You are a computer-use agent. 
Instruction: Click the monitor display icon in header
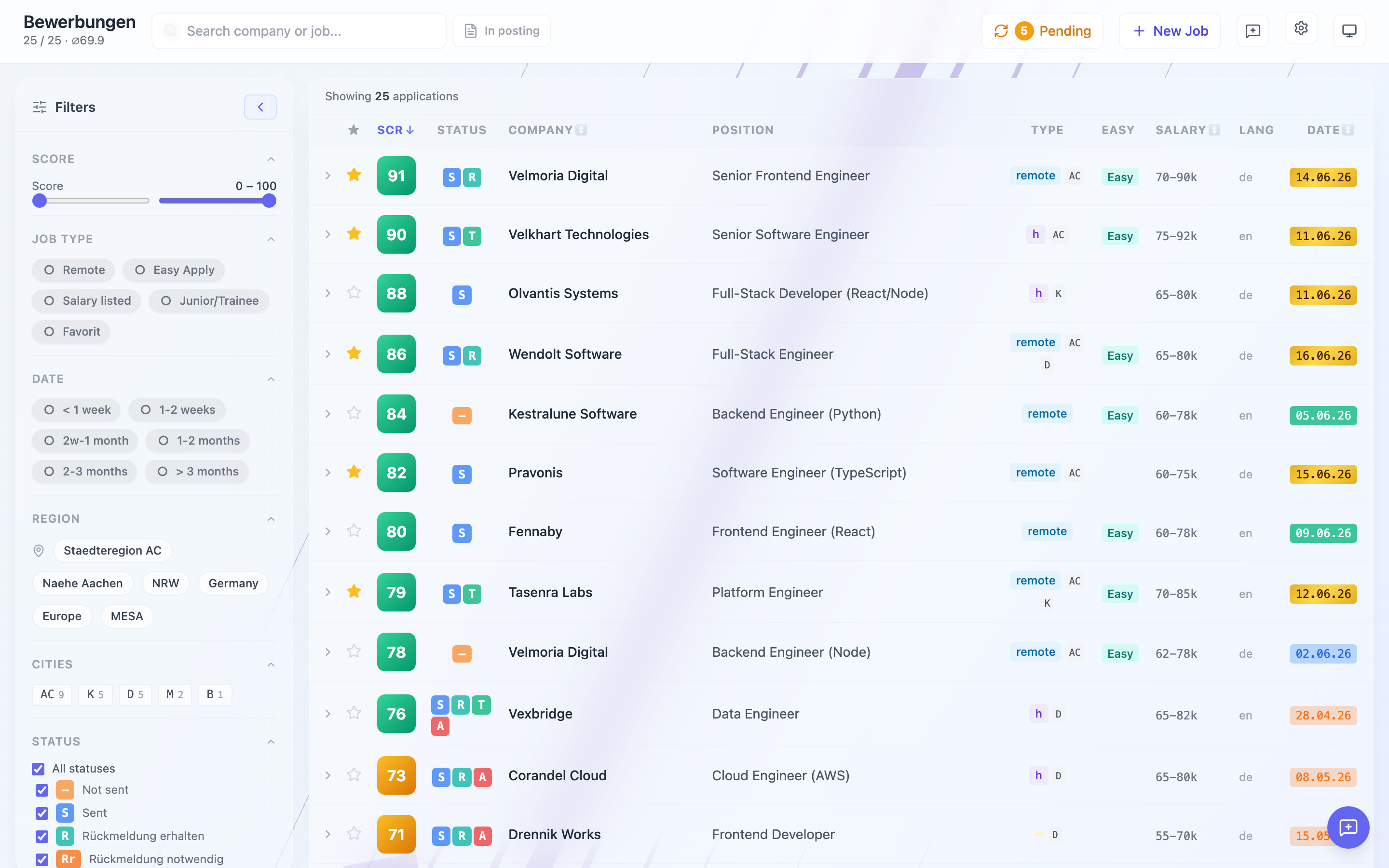pos(1349,30)
